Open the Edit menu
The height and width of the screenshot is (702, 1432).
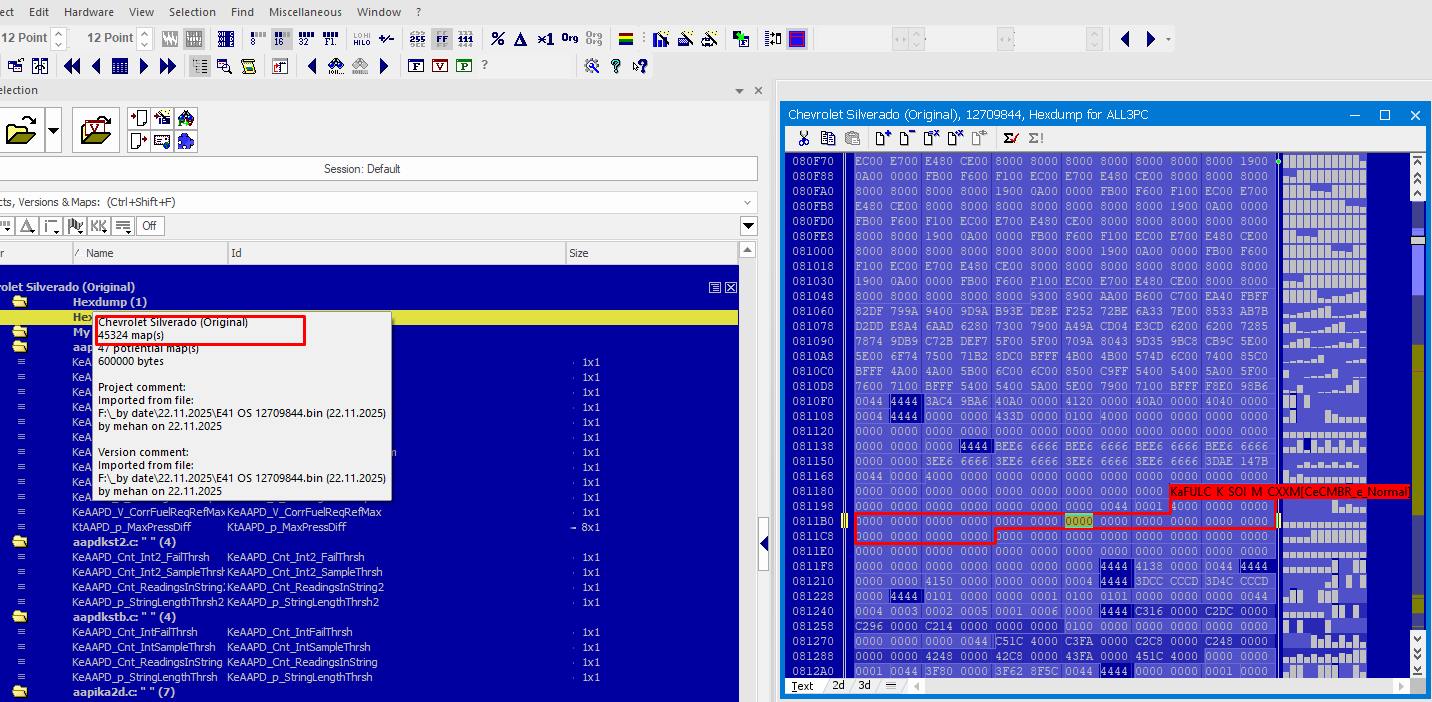(39, 12)
